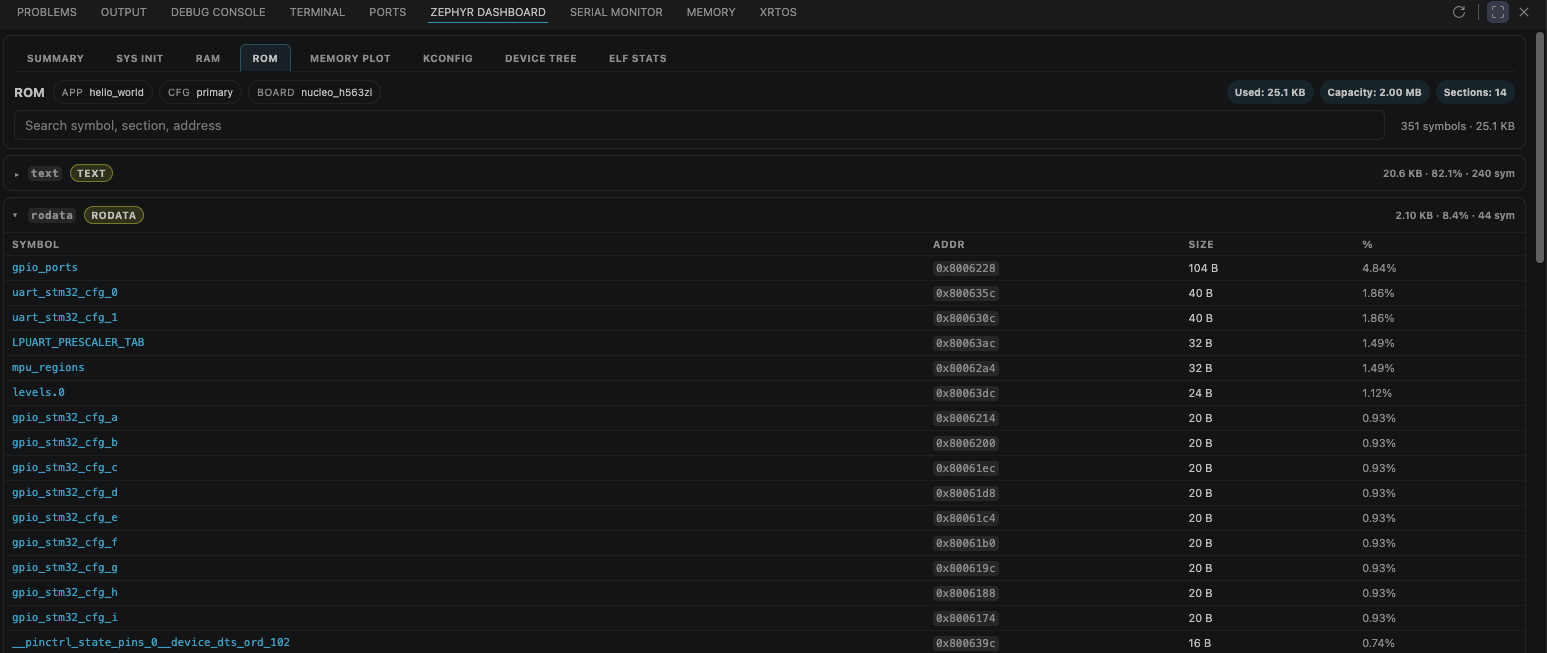Sort by SYMBOL column header
This screenshot has height=653, width=1547.
point(36,244)
